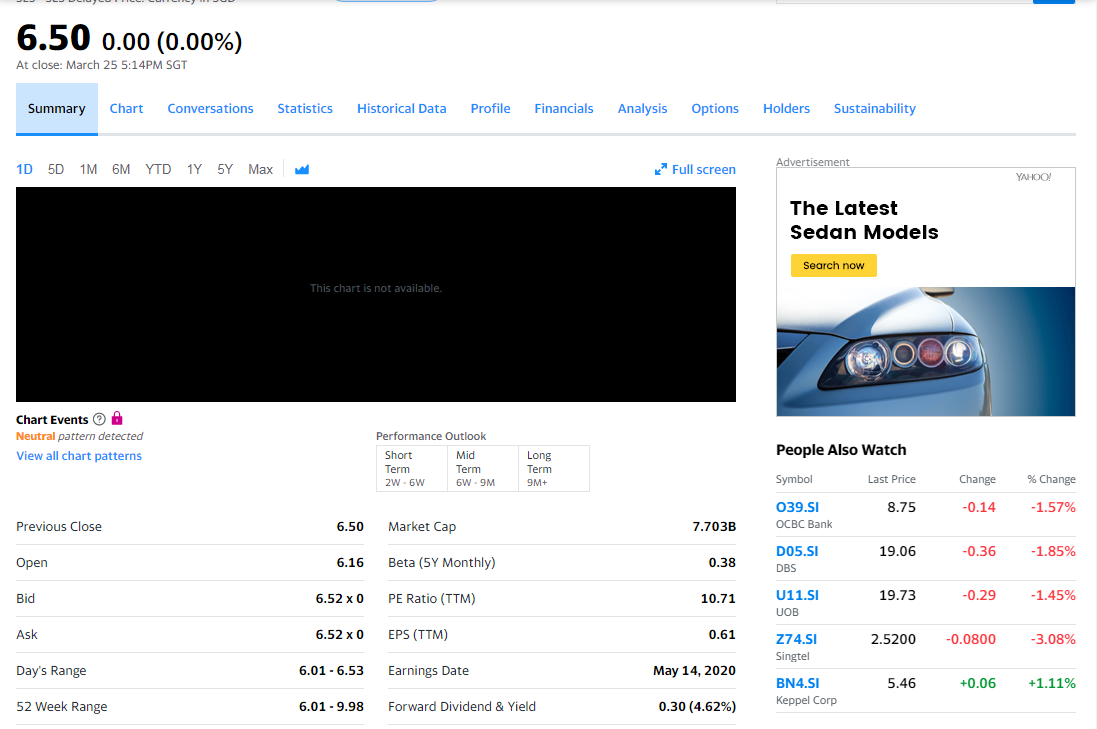This screenshot has width=1097, height=729.
Task: Open the chart type icon
Action: [302, 169]
